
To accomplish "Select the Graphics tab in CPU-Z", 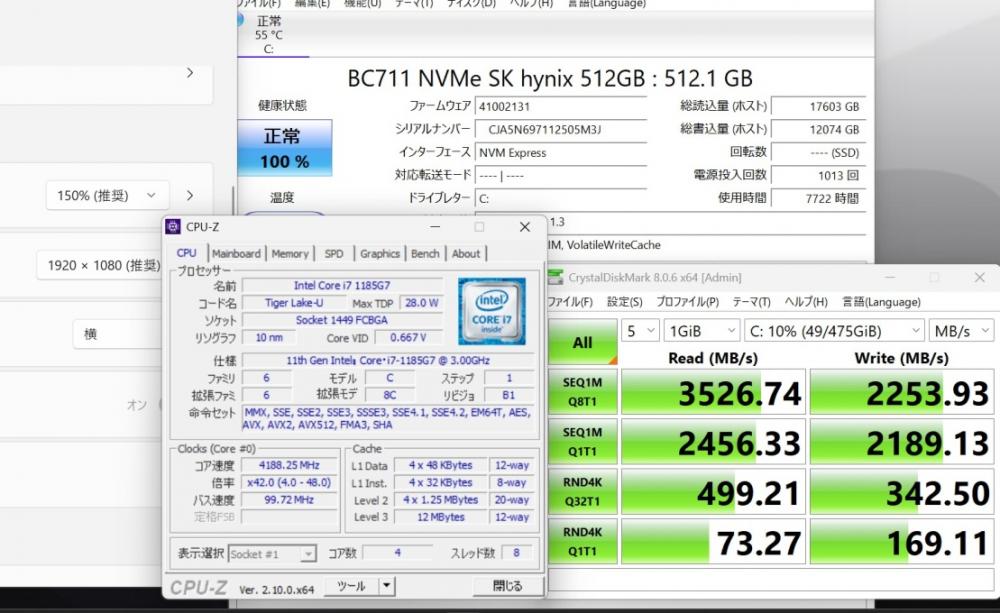I will click(x=379, y=253).
